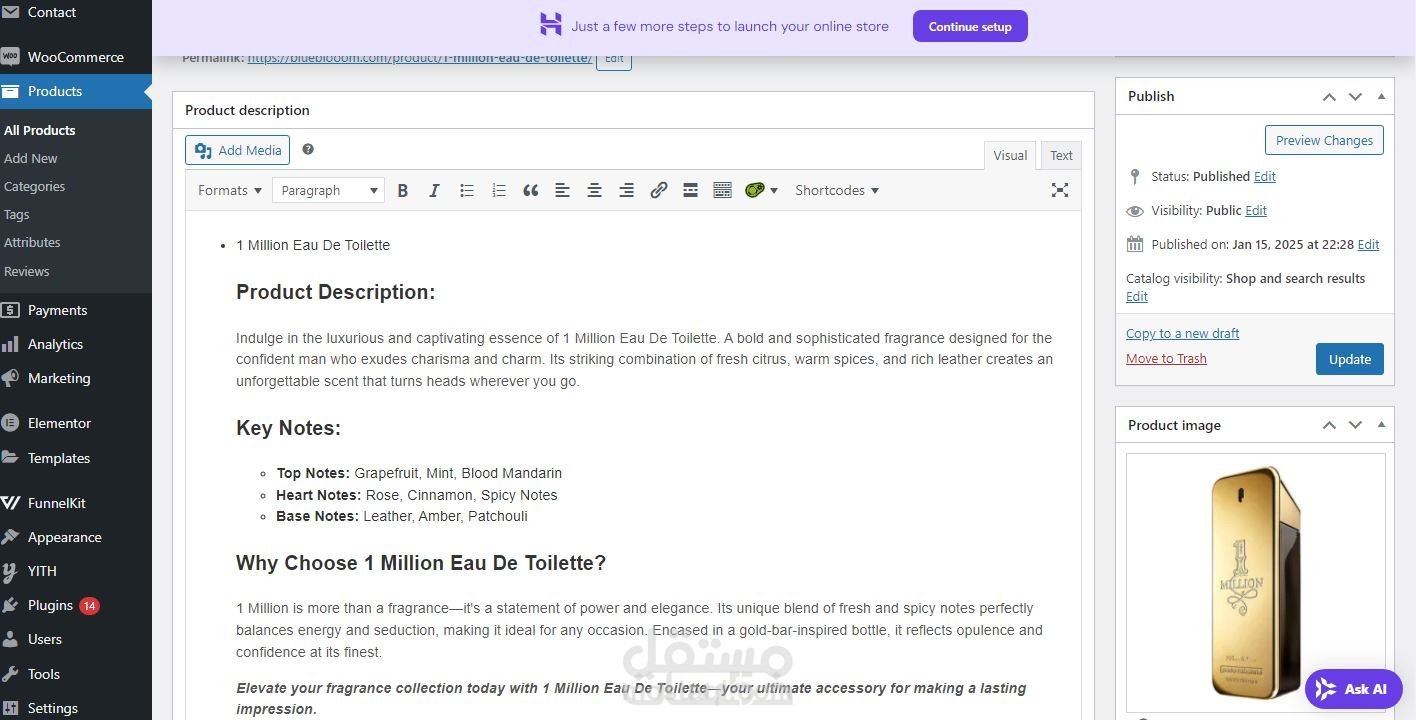Click Preview Changes button
Viewport: 1416px width, 720px height.
click(x=1324, y=140)
